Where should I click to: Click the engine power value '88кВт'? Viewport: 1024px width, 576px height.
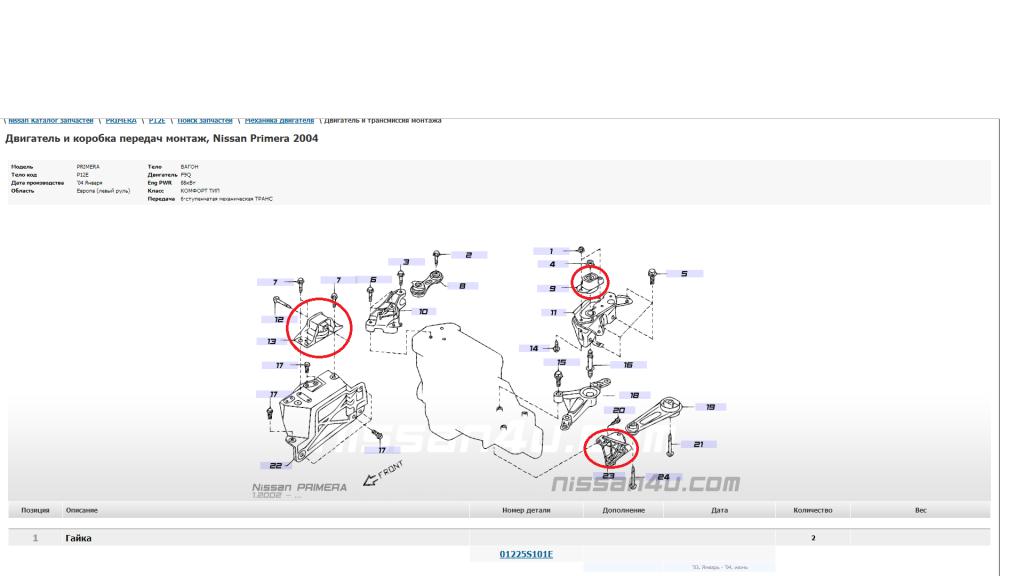188,183
